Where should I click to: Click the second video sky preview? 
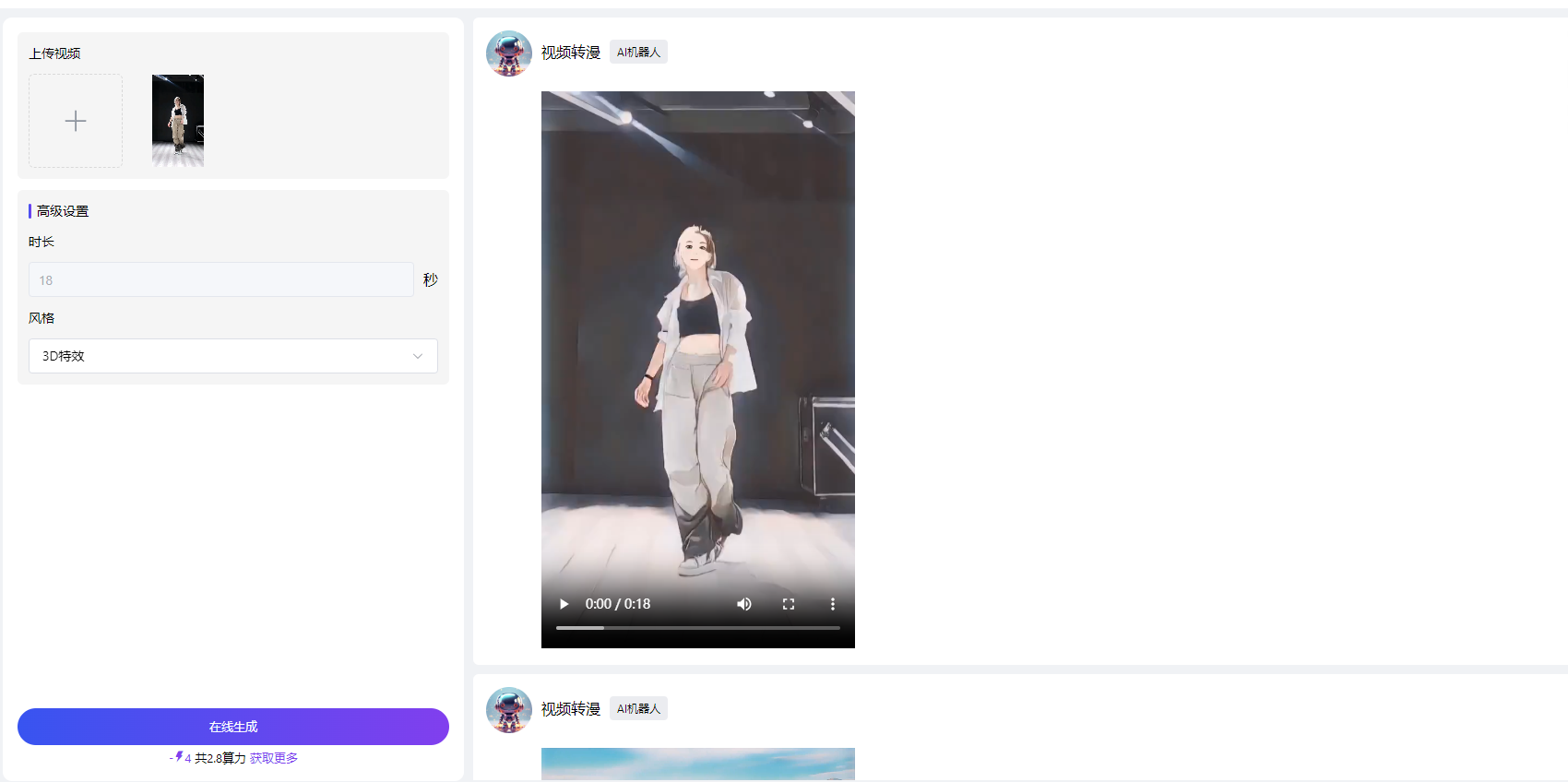(698, 764)
